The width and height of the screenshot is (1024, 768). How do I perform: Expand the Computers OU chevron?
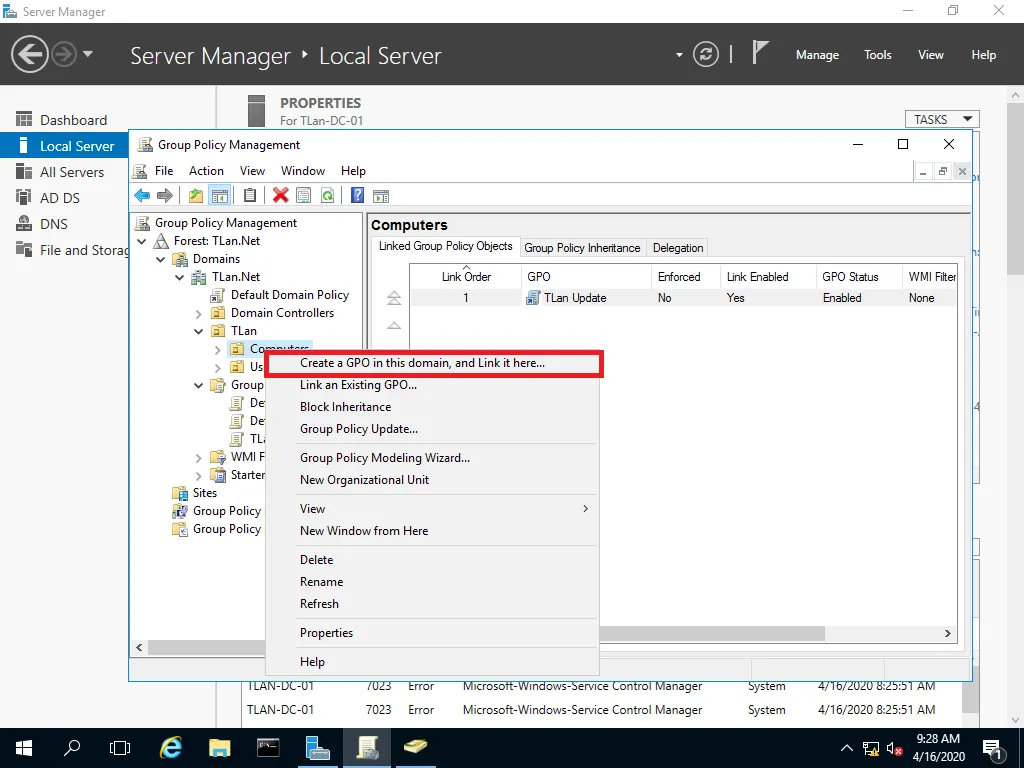217,349
